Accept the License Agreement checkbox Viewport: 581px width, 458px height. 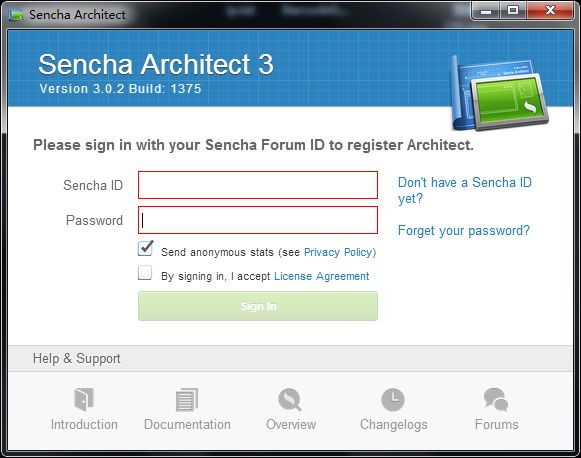145,273
